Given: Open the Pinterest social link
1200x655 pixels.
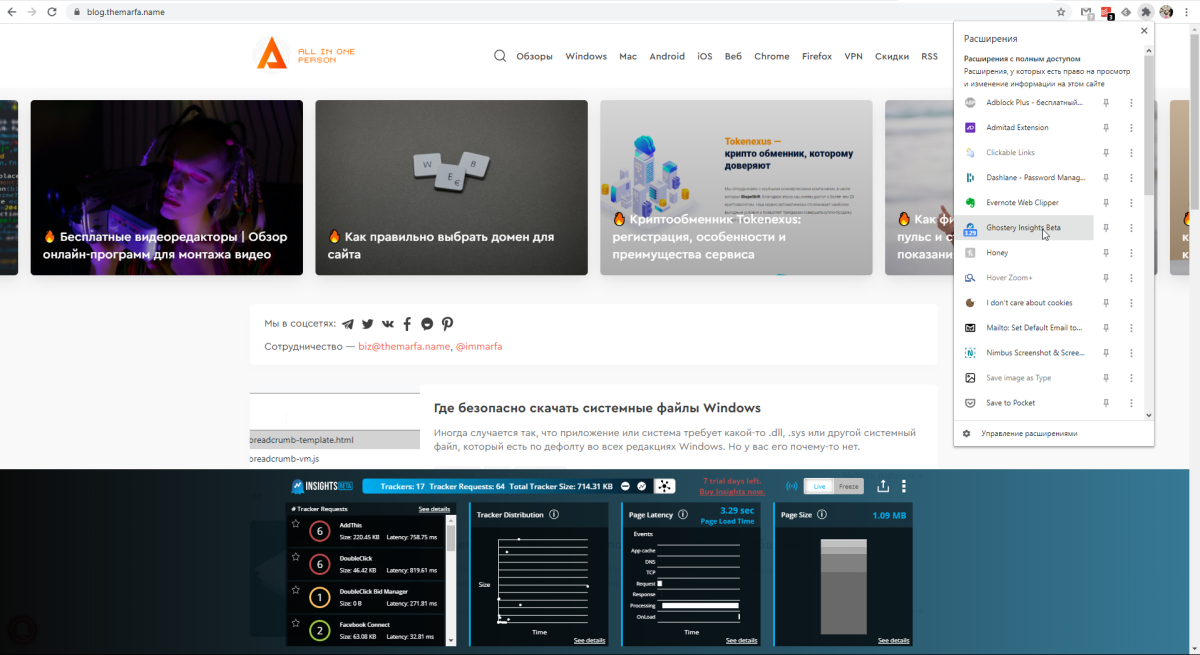Looking at the screenshot, I should pyautogui.click(x=447, y=324).
